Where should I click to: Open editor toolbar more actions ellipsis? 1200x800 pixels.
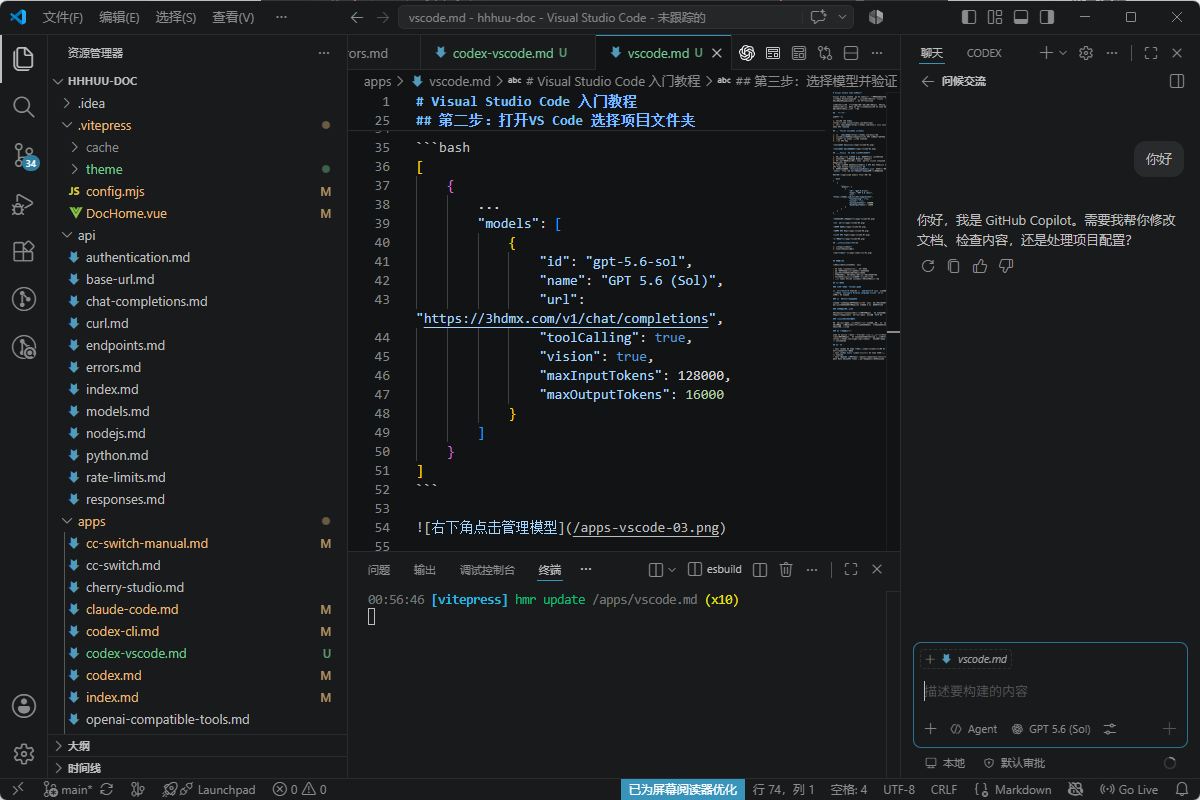[877, 53]
